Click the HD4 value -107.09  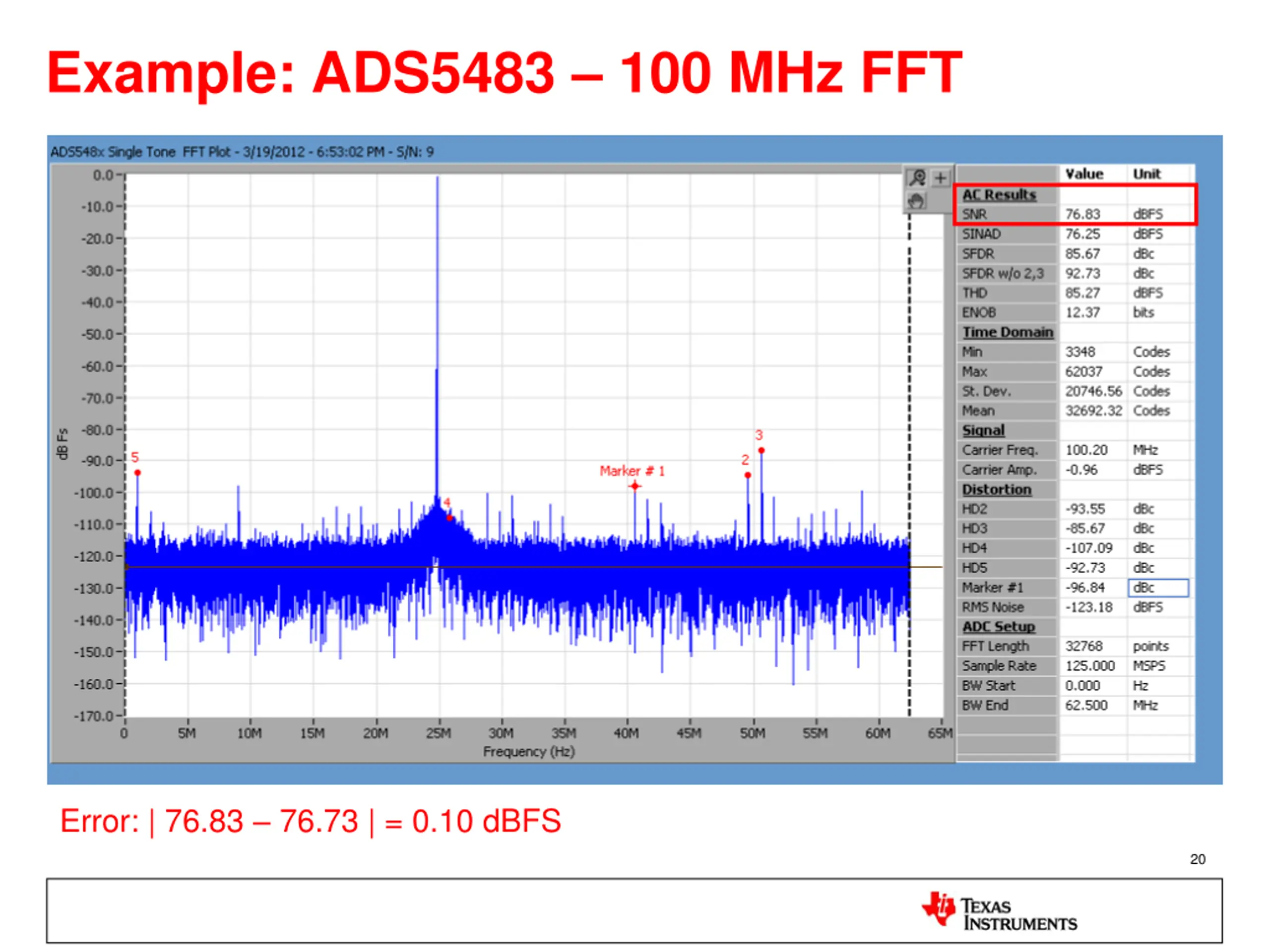[1088, 548]
